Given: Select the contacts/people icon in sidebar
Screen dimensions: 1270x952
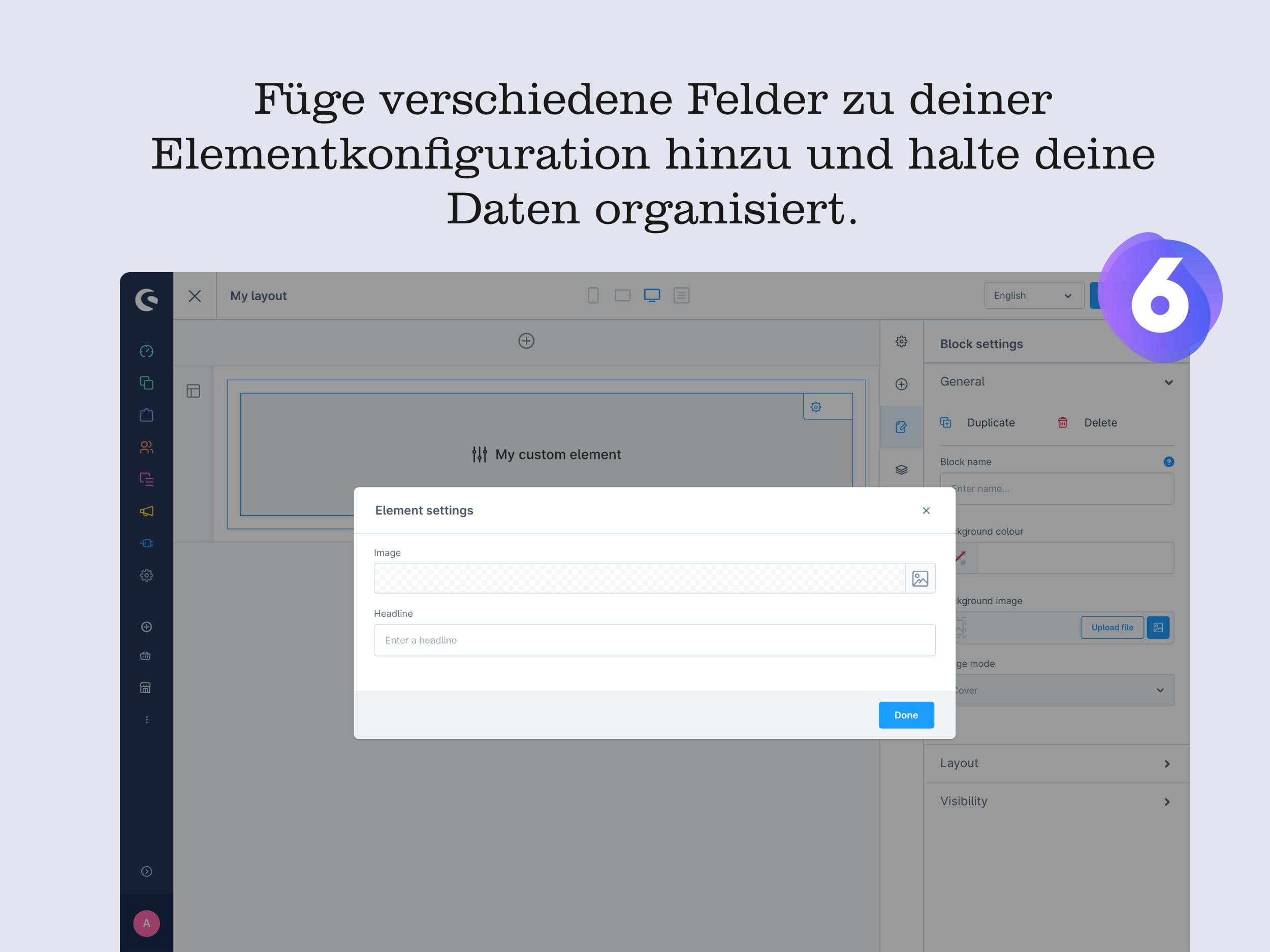Looking at the screenshot, I should point(146,445).
